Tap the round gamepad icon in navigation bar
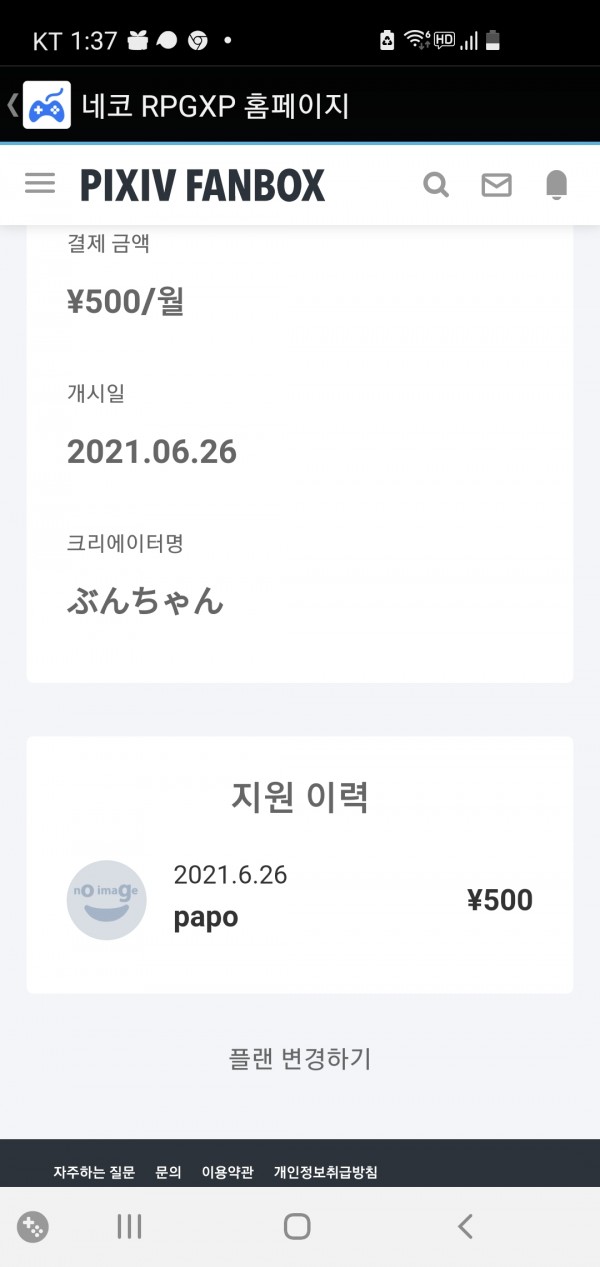600x1267 pixels. click(33, 1227)
